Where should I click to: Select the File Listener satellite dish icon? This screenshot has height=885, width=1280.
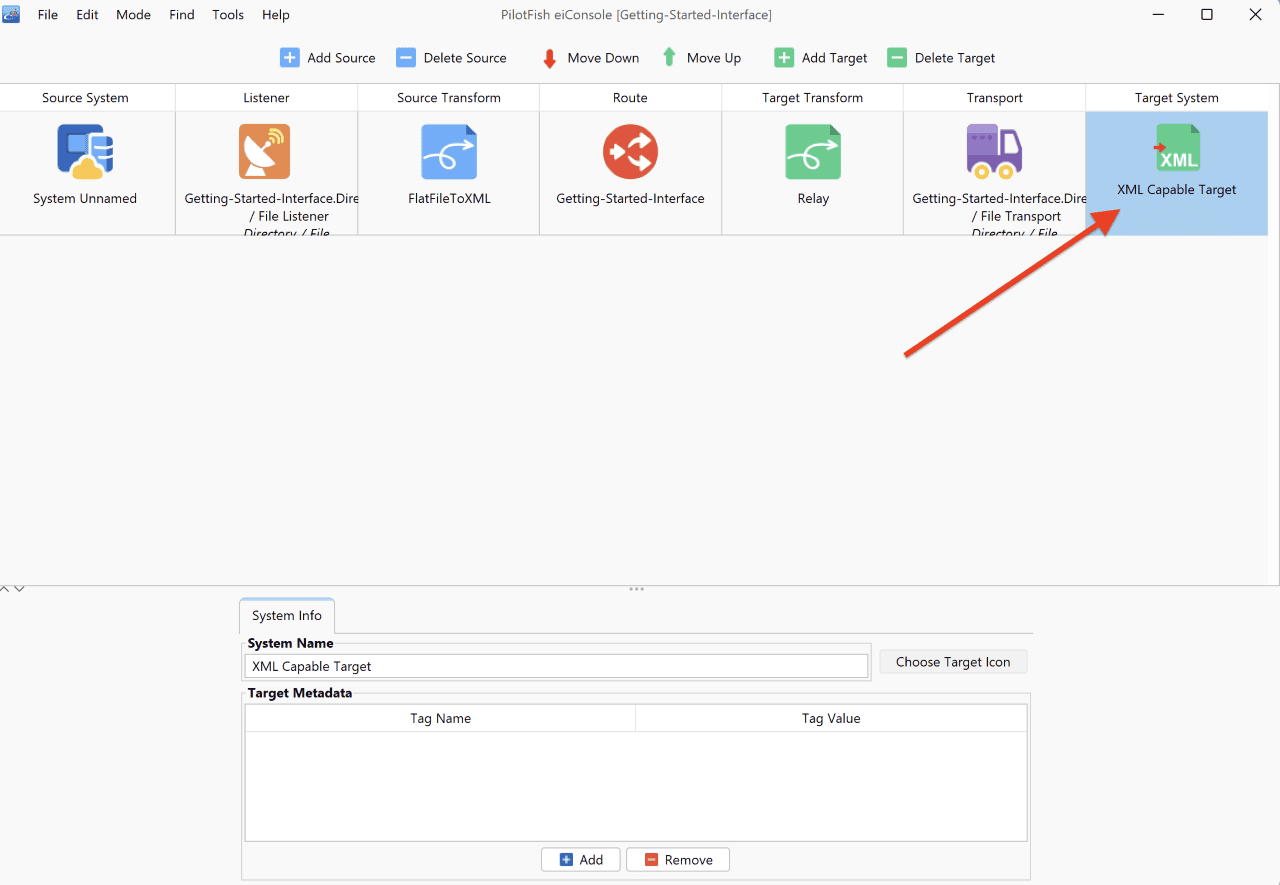265,152
